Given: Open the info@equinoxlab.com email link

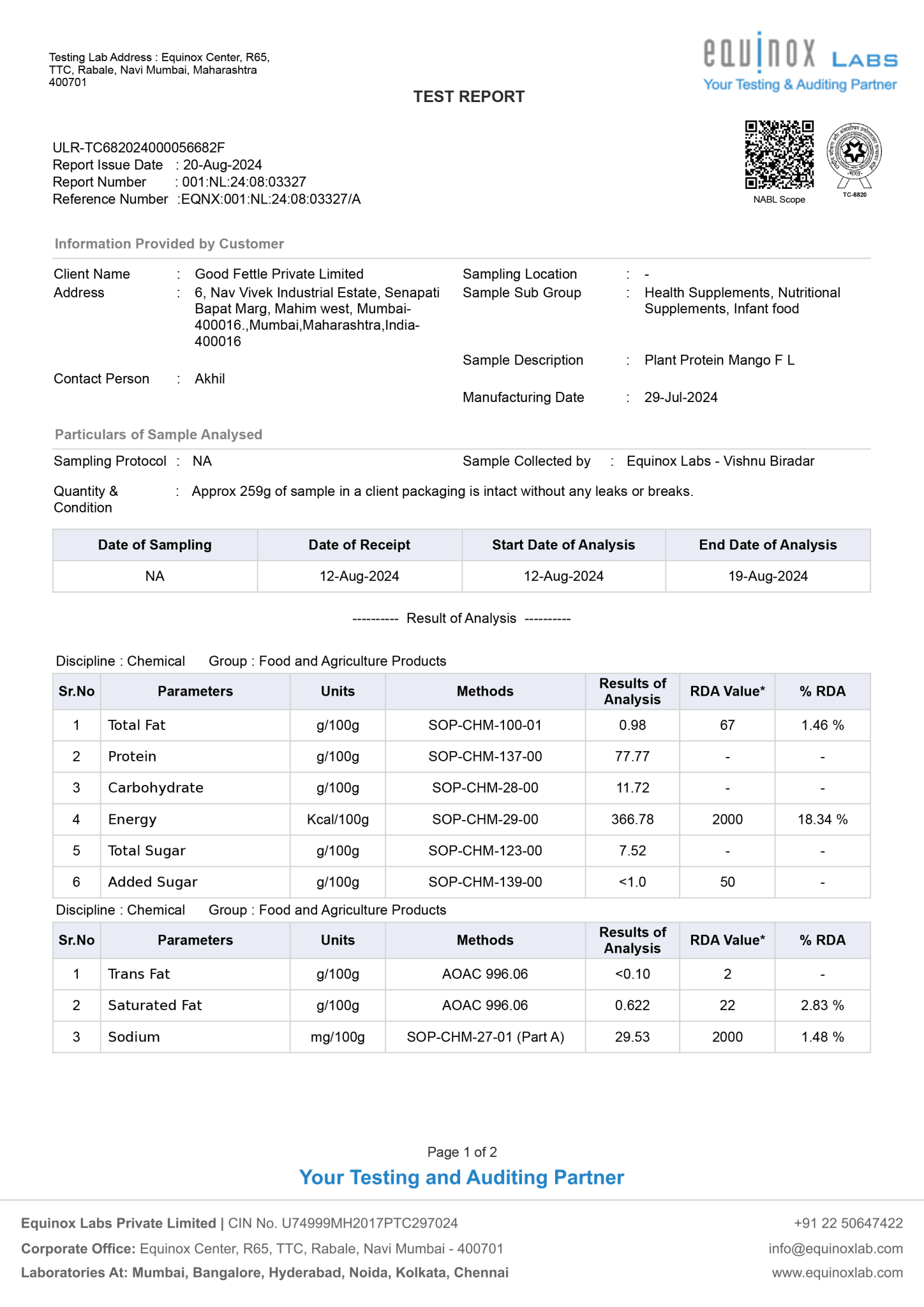Looking at the screenshot, I should (835, 1248).
